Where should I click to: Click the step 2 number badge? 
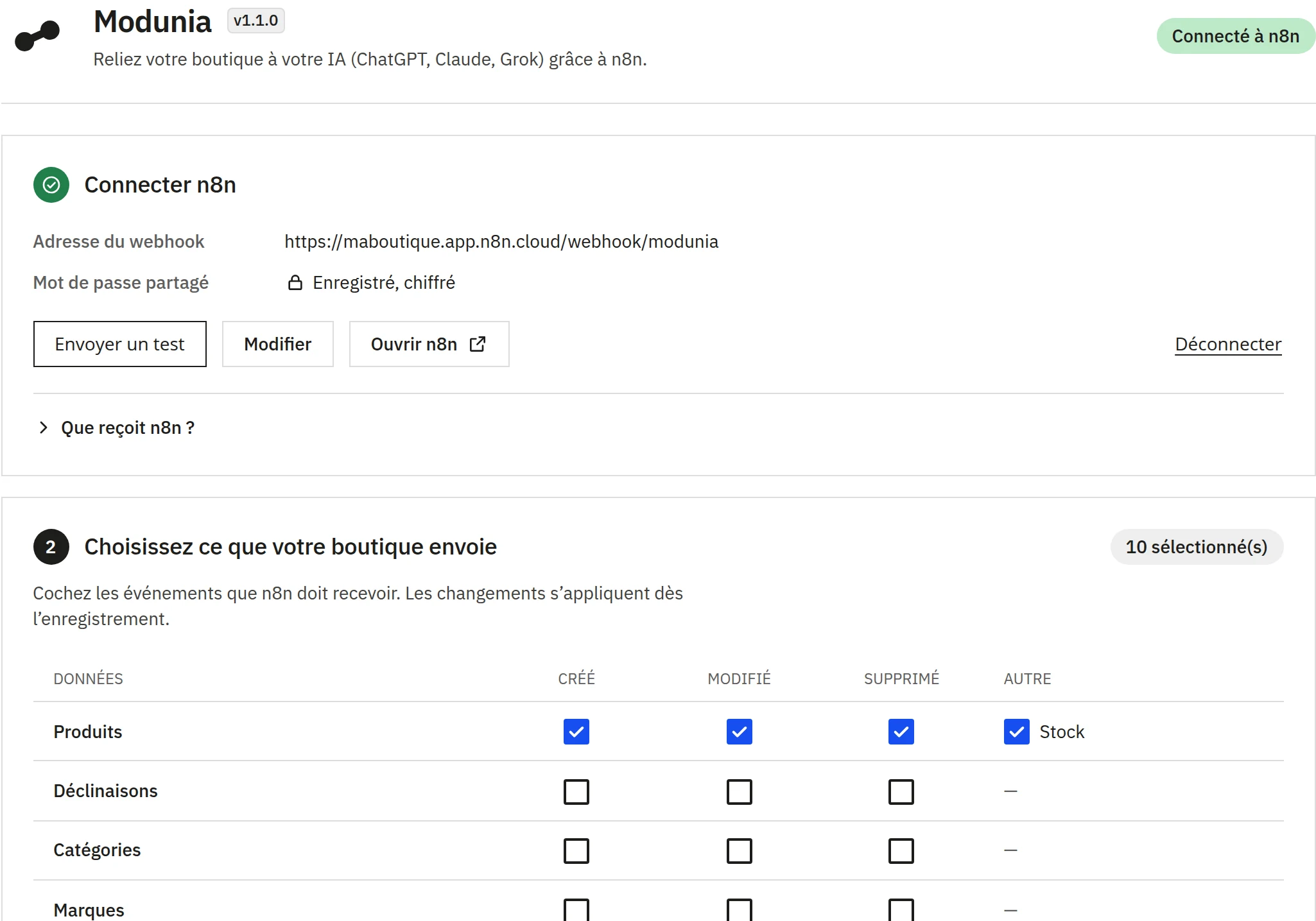click(x=51, y=547)
